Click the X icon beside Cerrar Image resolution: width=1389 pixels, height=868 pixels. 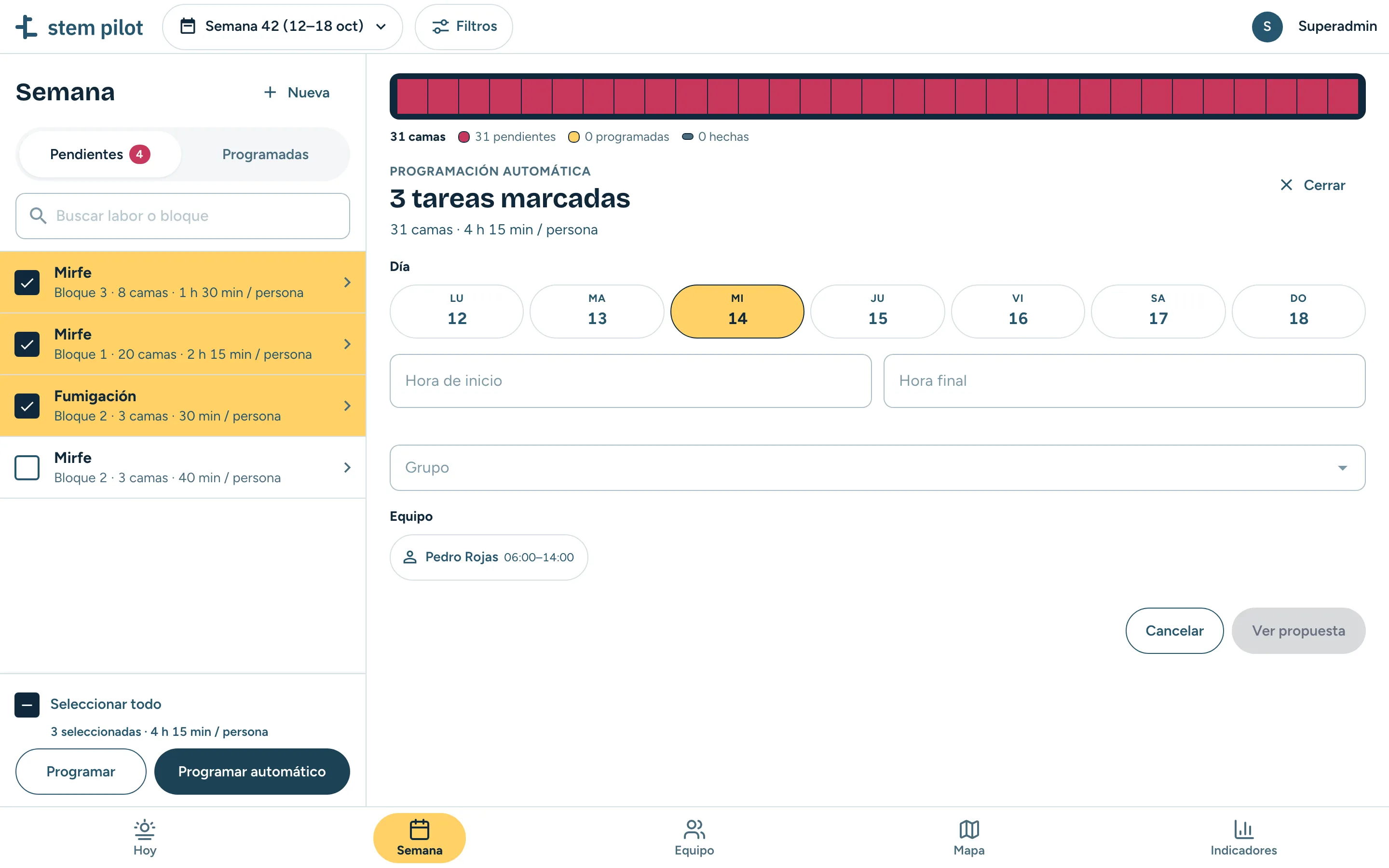pos(1286,185)
